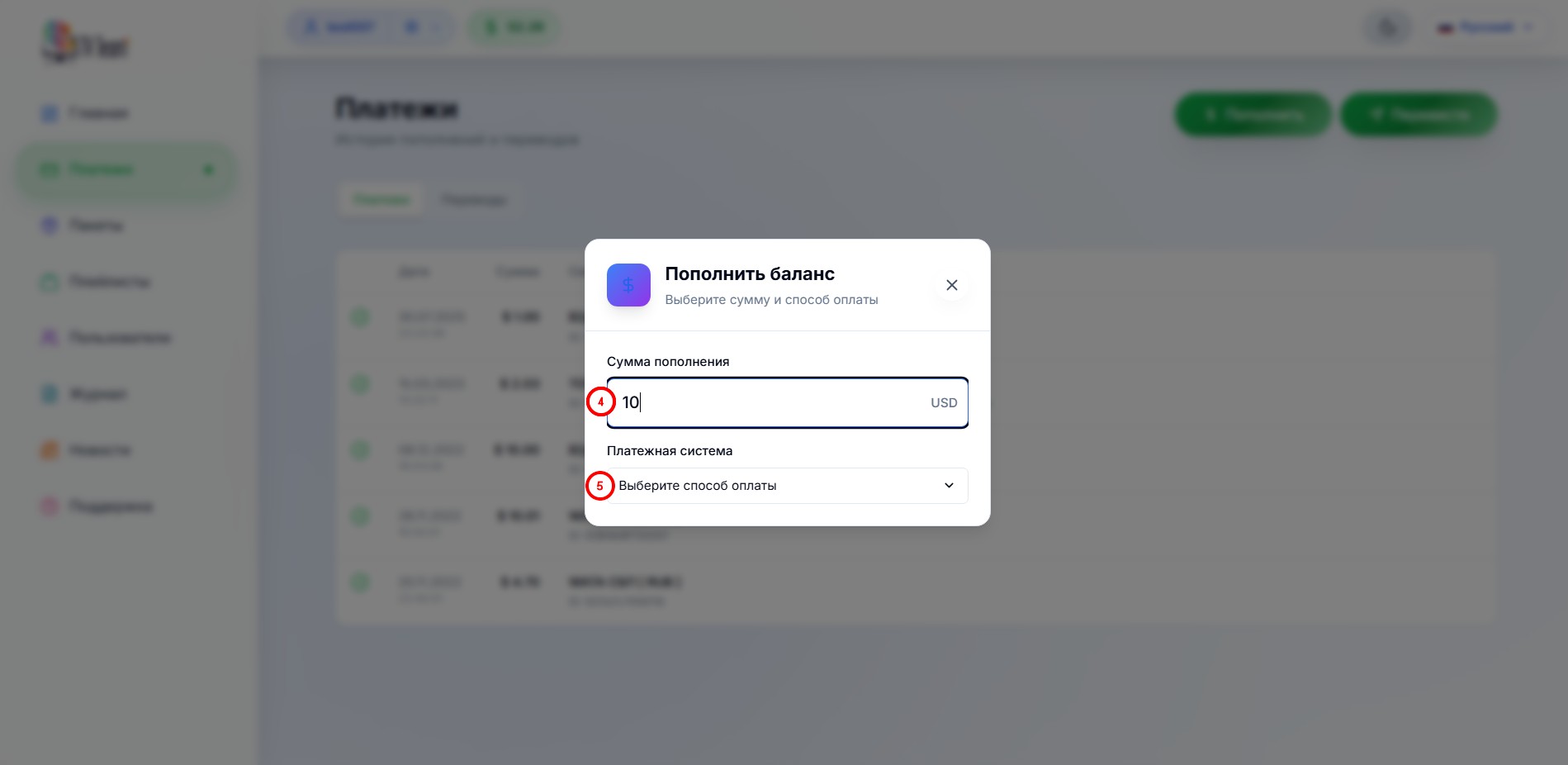The height and width of the screenshot is (765, 1568).
Task: Click the Сумма пополнения amount field
Action: (x=772, y=403)
